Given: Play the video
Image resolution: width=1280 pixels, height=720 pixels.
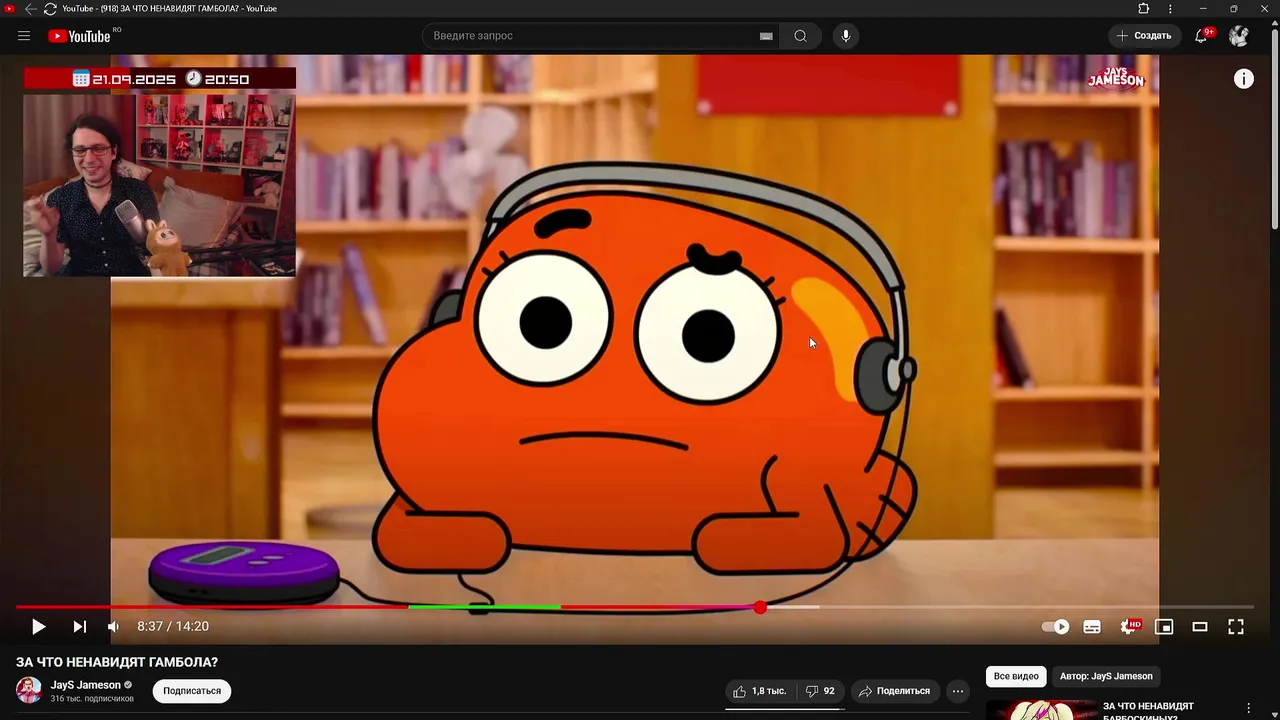Looking at the screenshot, I should pos(38,627).
